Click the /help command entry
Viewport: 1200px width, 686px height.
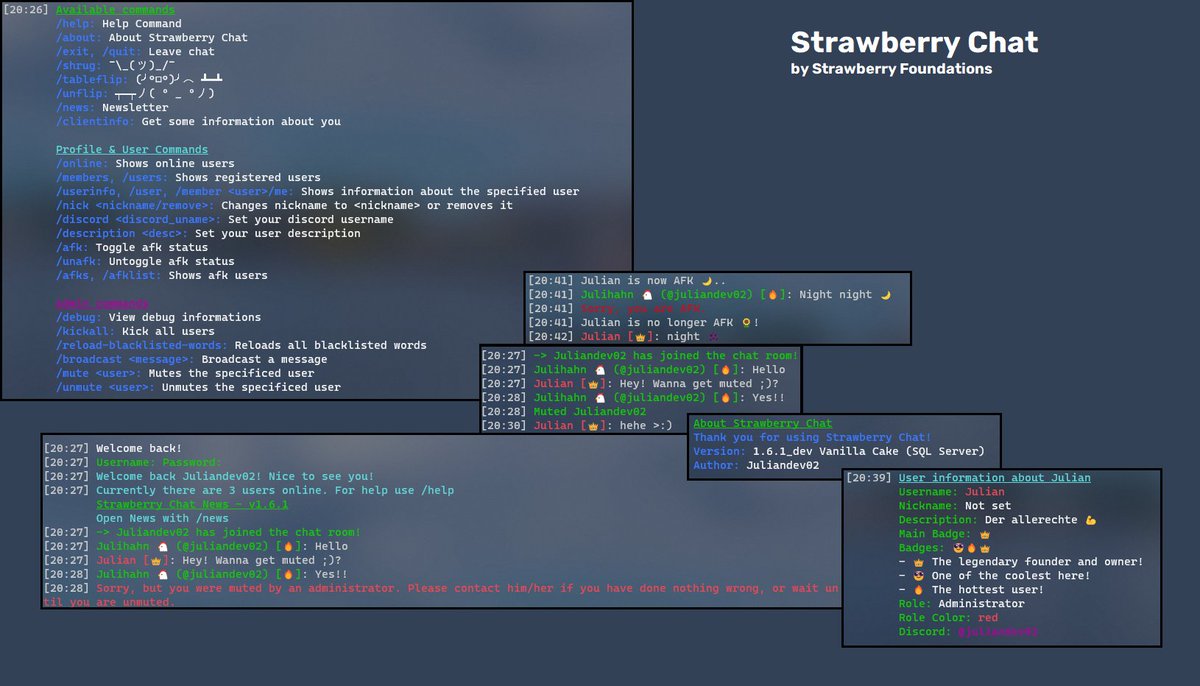tap(119, 24)
